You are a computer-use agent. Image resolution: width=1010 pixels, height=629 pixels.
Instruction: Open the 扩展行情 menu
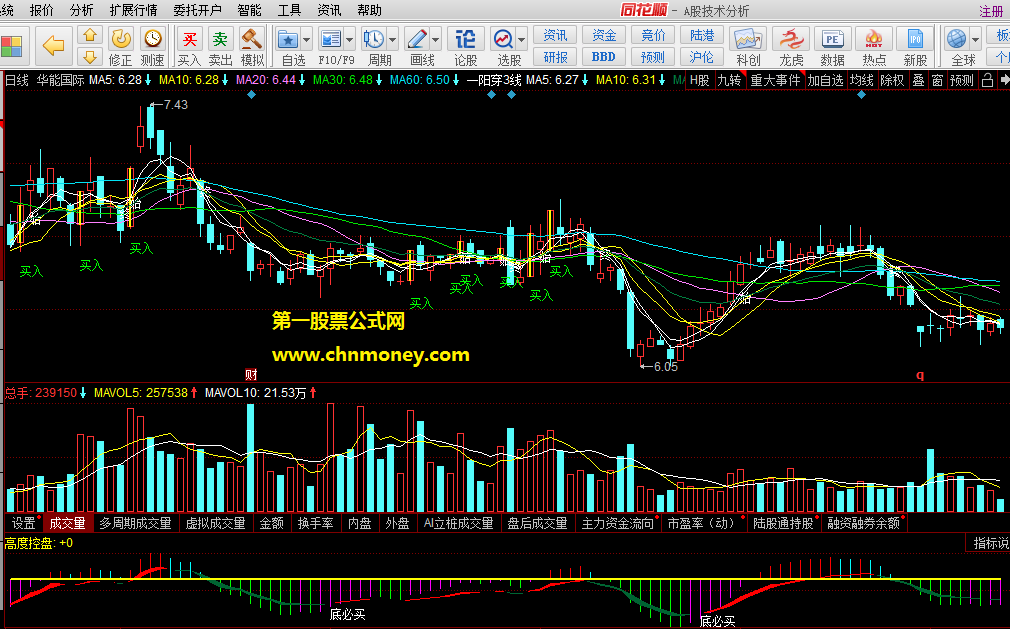(x=133, y=10)
